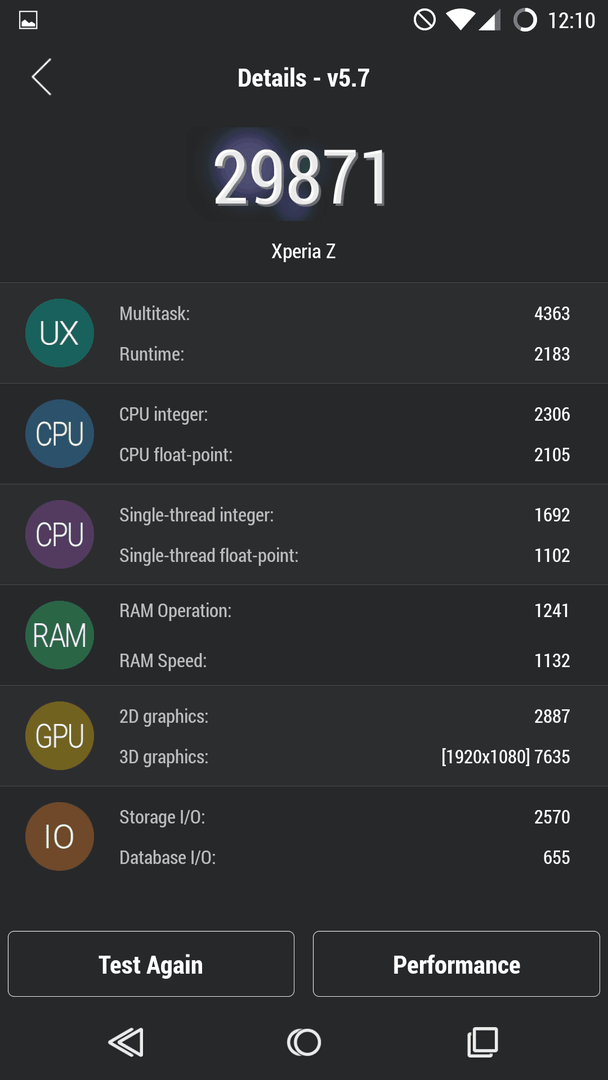This screenshot has height=1080, width=608.
Task: Tap the green RAM category icon
Action: [60, 635]
